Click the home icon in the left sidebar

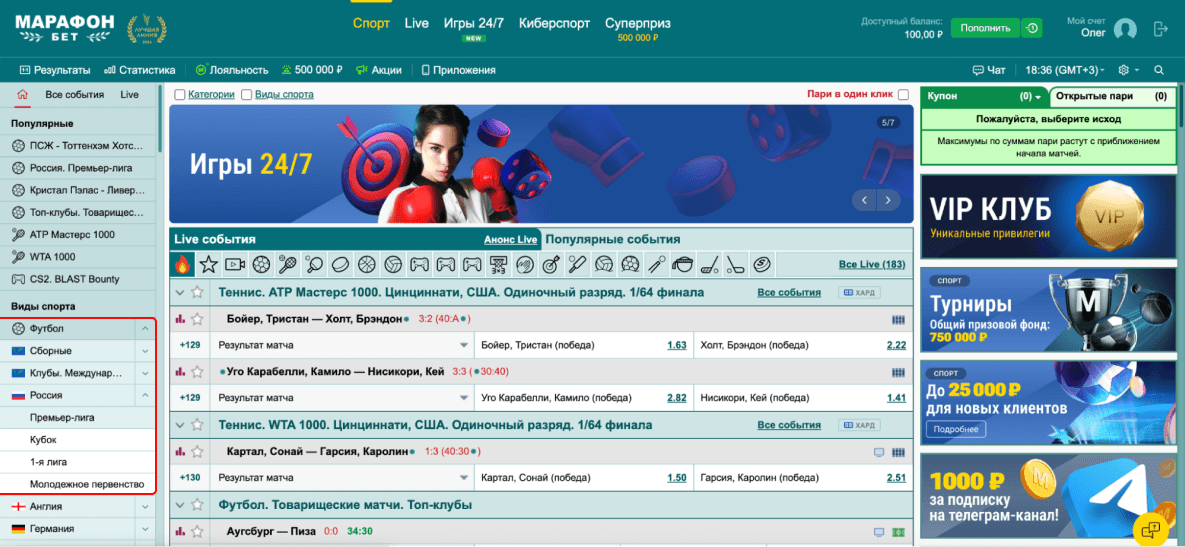tap(22, 95)
